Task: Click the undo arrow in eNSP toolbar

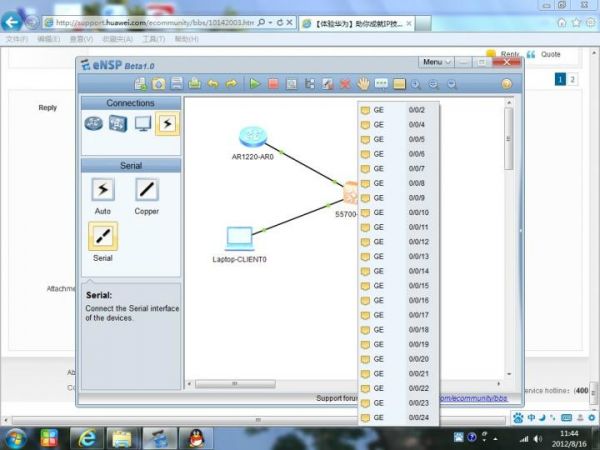Action: click(213, 83)
